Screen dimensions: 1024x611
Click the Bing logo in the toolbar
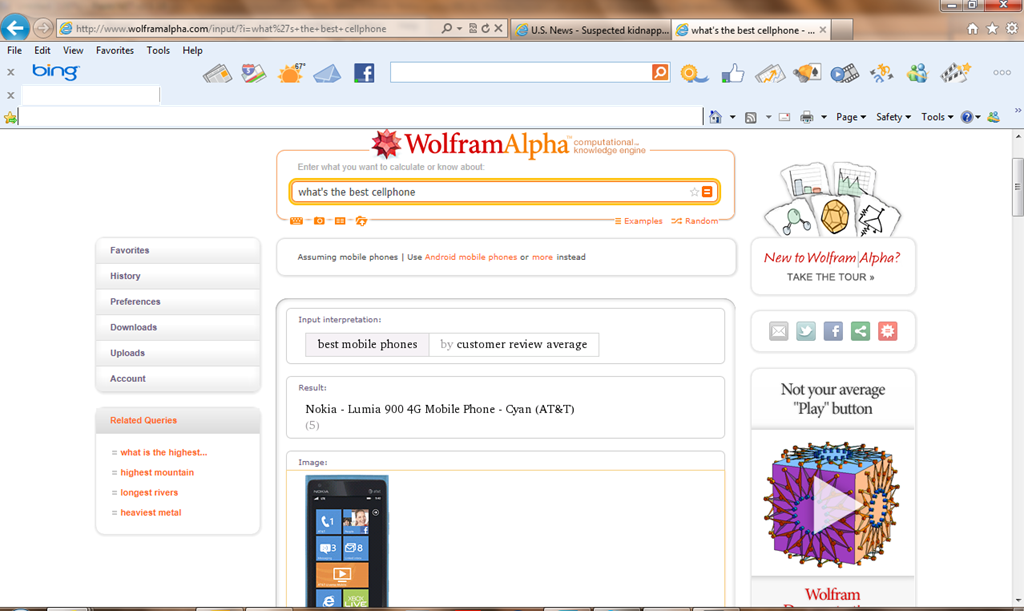56,71
